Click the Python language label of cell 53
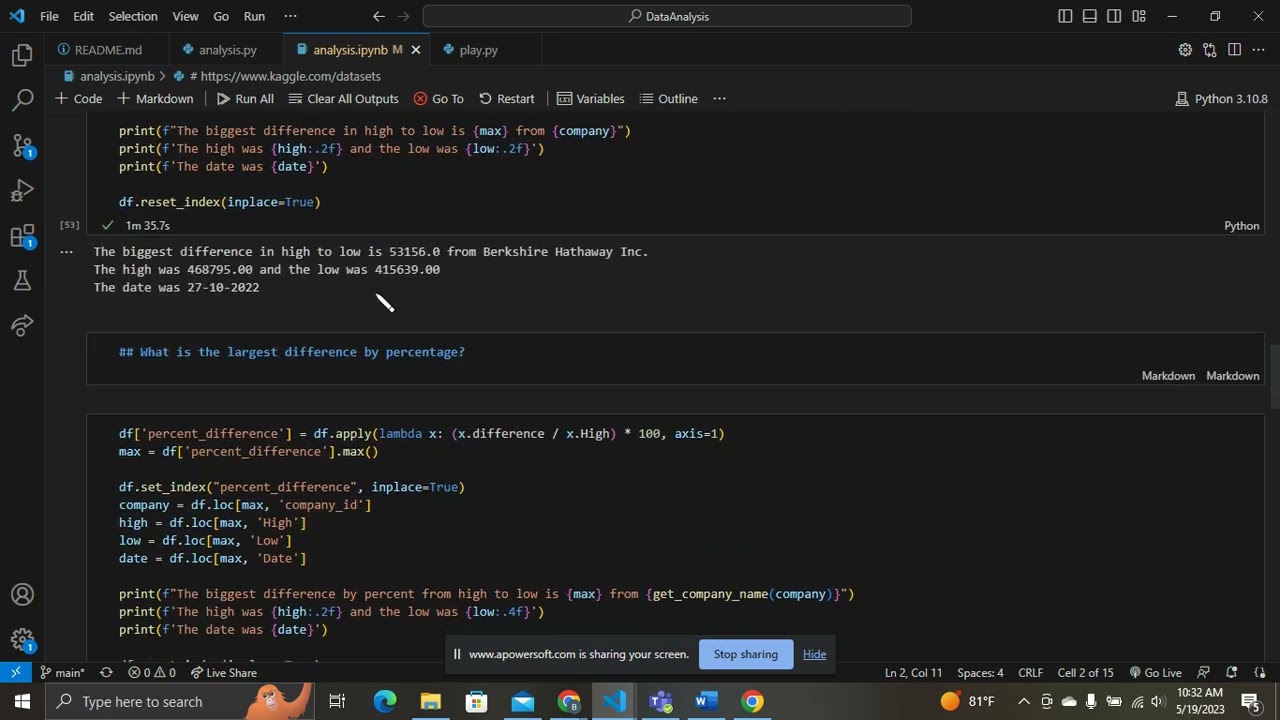Screen dimensions: 1280x720 coord(1241,226)
